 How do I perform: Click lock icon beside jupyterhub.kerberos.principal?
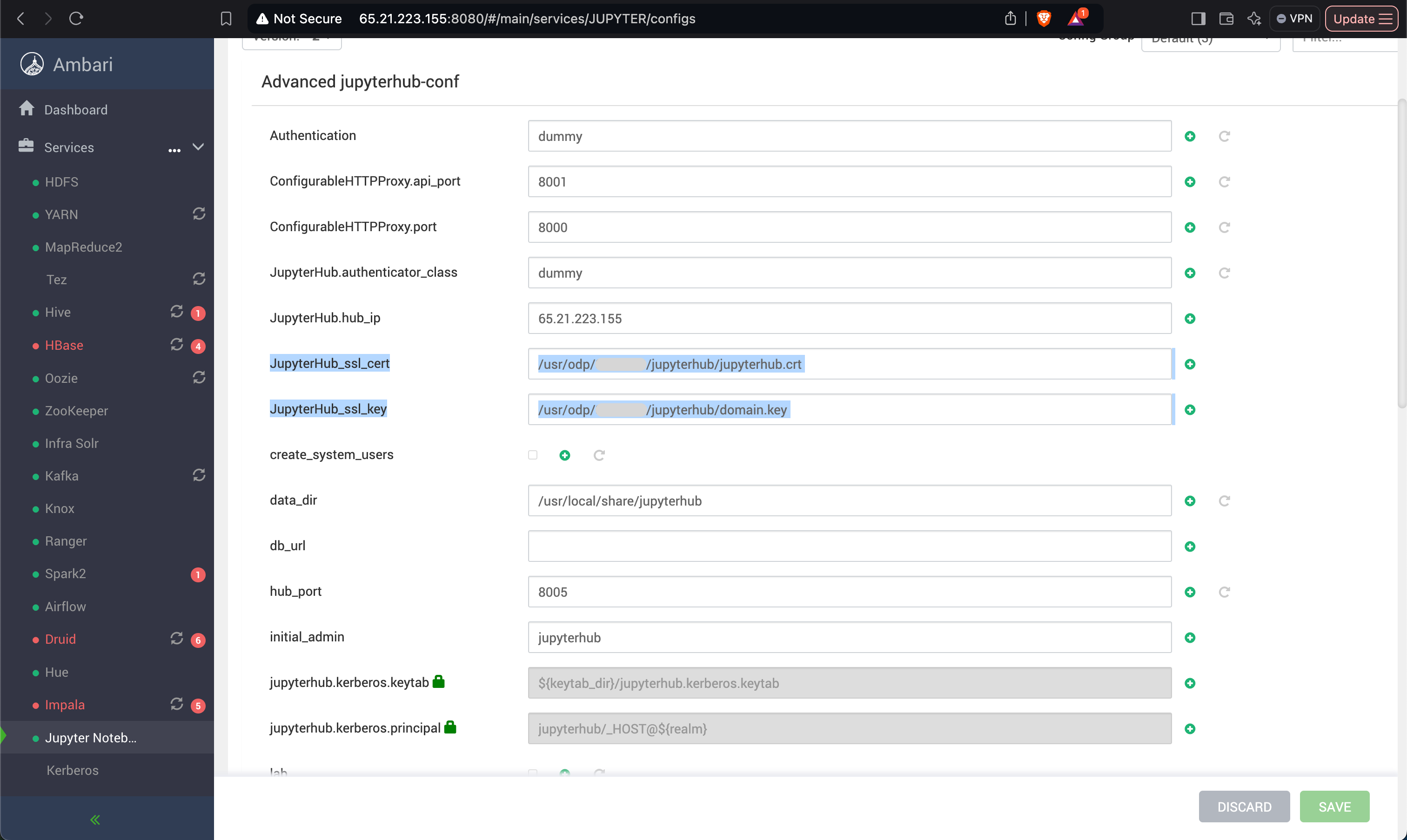450,727
